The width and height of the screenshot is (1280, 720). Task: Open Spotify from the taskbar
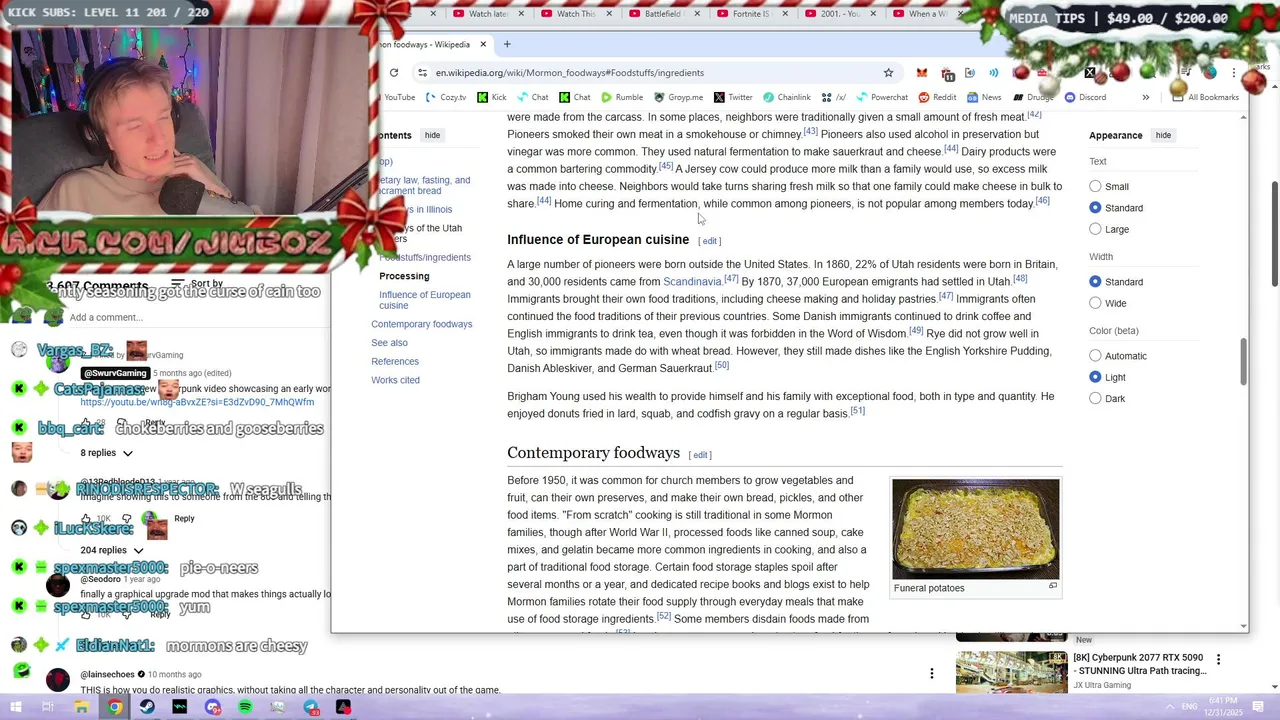pos(245,707)
